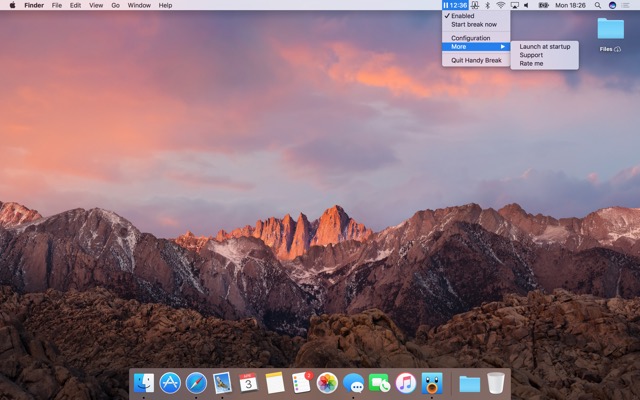Open Support from the More submenu
Screen dimensions: 640x400
[x=544, y=55]
